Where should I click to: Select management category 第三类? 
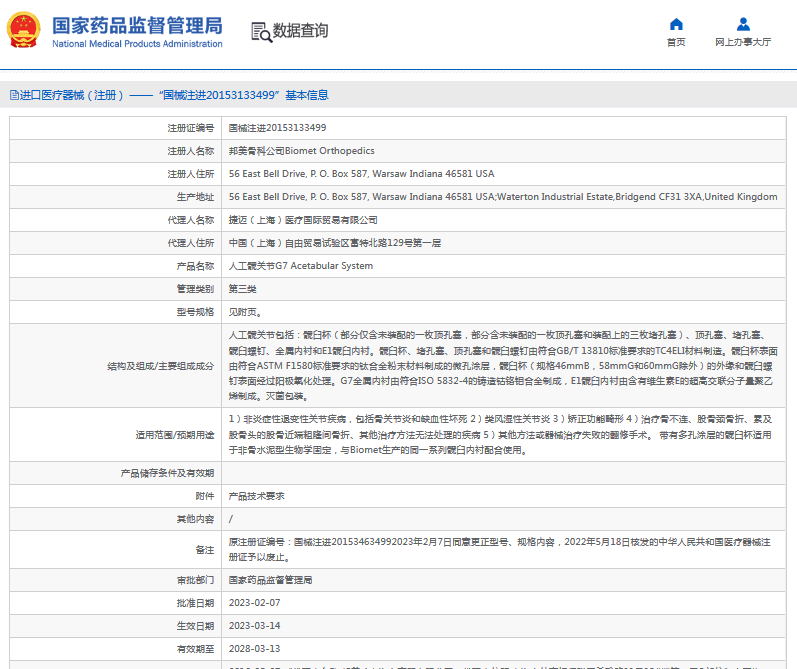(x=242, y=289)
